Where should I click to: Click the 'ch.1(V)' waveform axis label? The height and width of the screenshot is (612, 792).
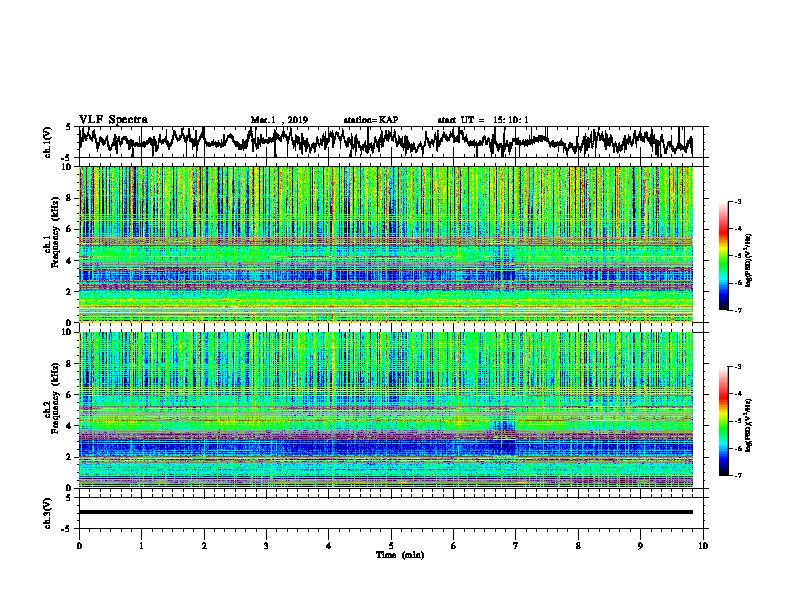tap(48, 142)
